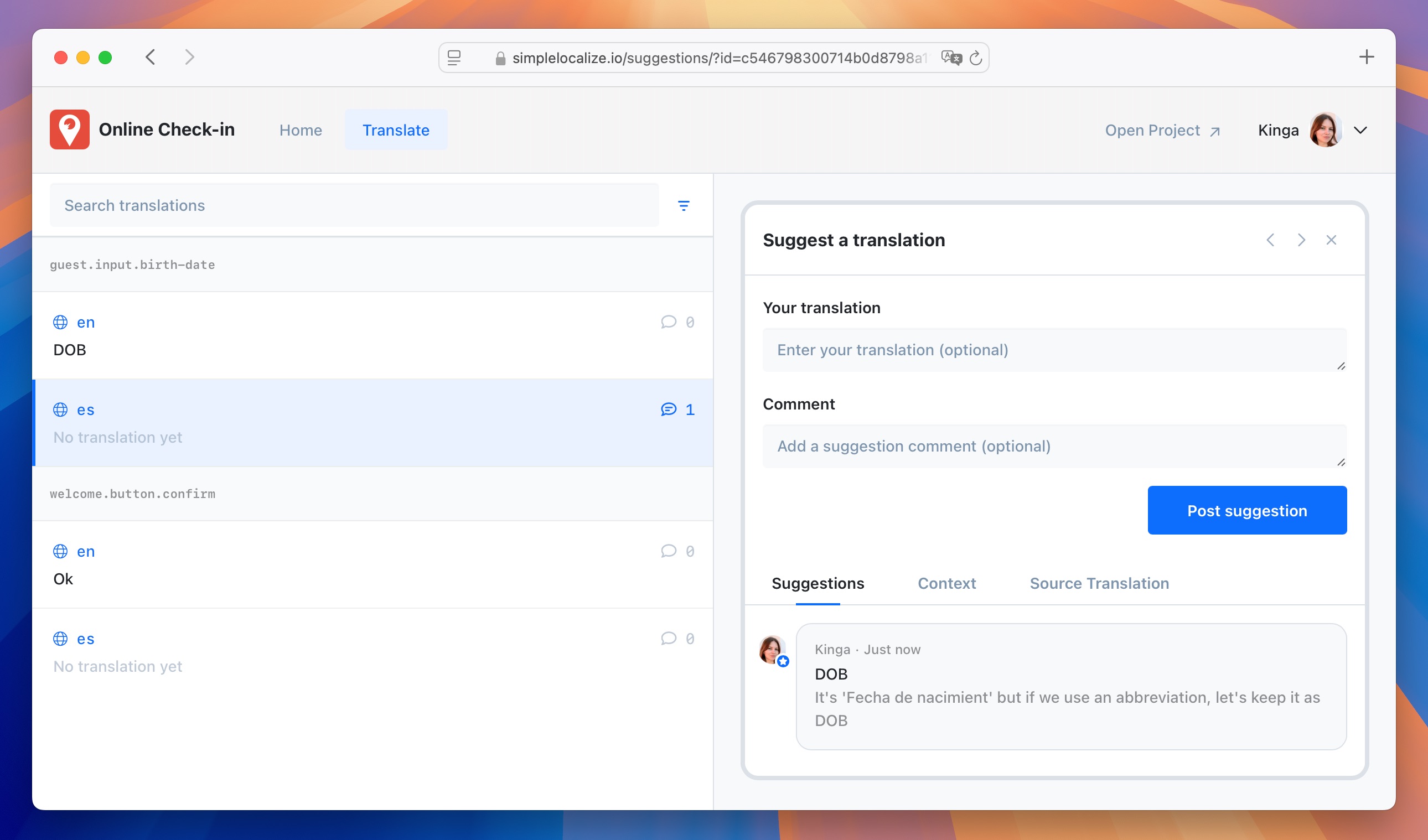Select the es row under welcome.button.confirm
1428x840 pixels.
coord(373,652)
